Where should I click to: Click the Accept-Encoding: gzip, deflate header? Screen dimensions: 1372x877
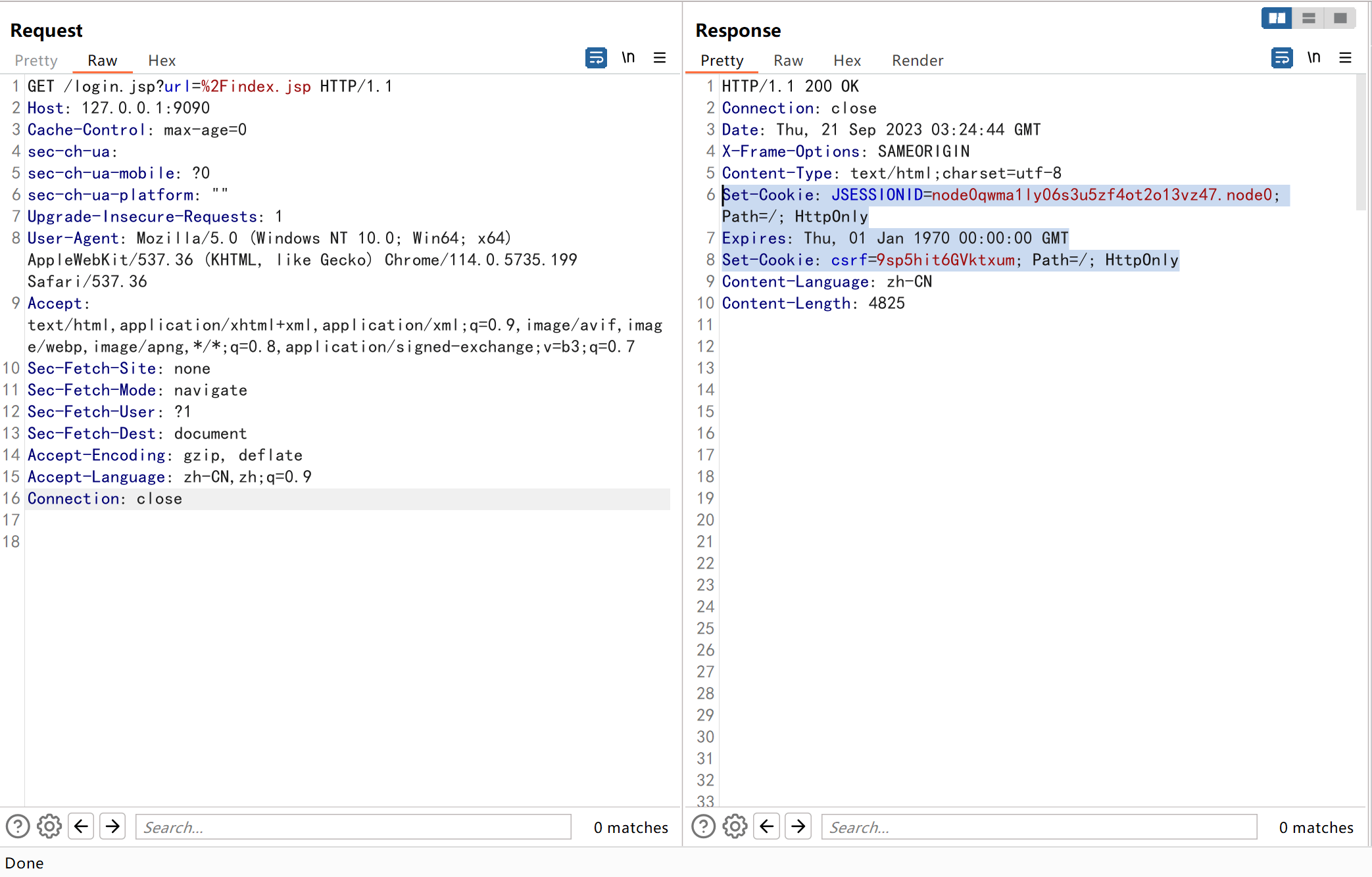[x=165, y=455]
